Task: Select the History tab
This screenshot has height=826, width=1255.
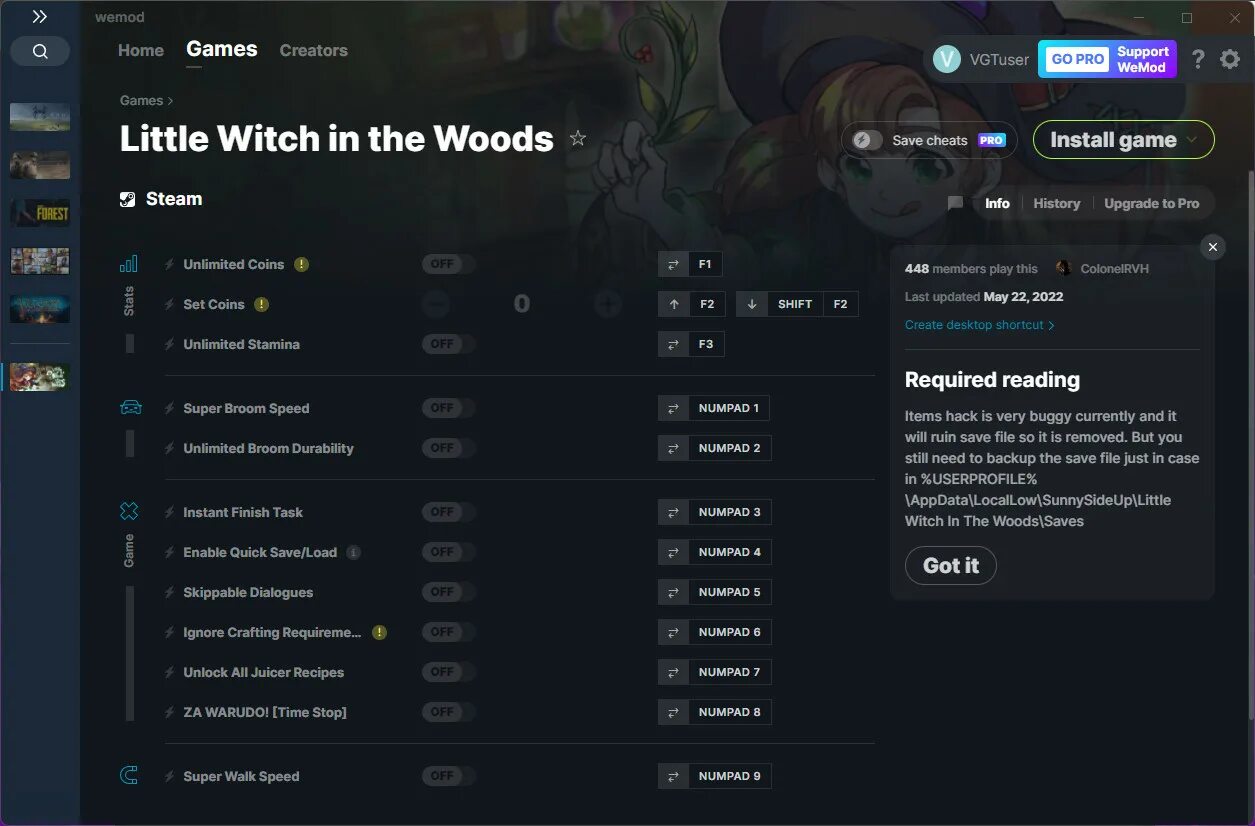Action: pos(1056,203)
